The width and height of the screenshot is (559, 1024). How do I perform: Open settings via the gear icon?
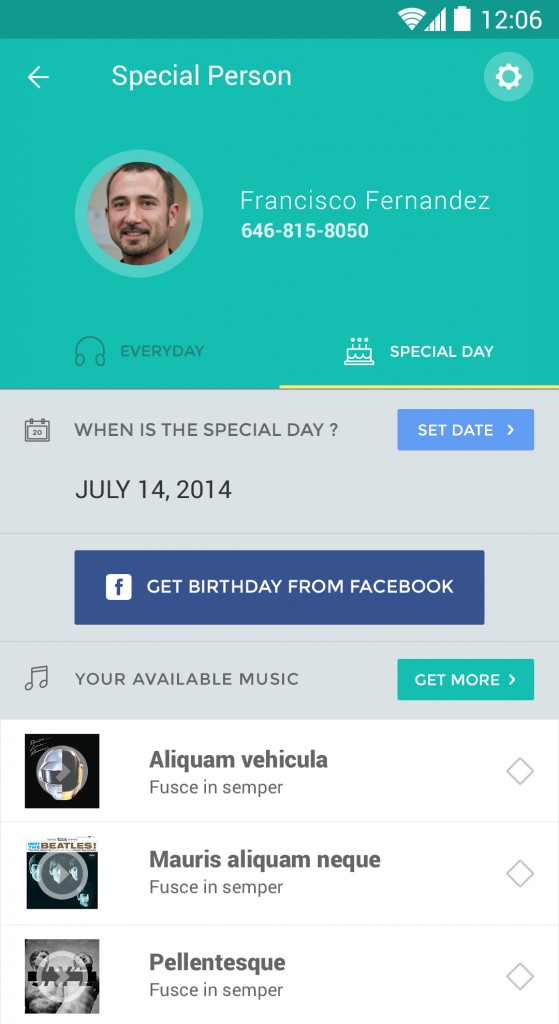[508, 77]
